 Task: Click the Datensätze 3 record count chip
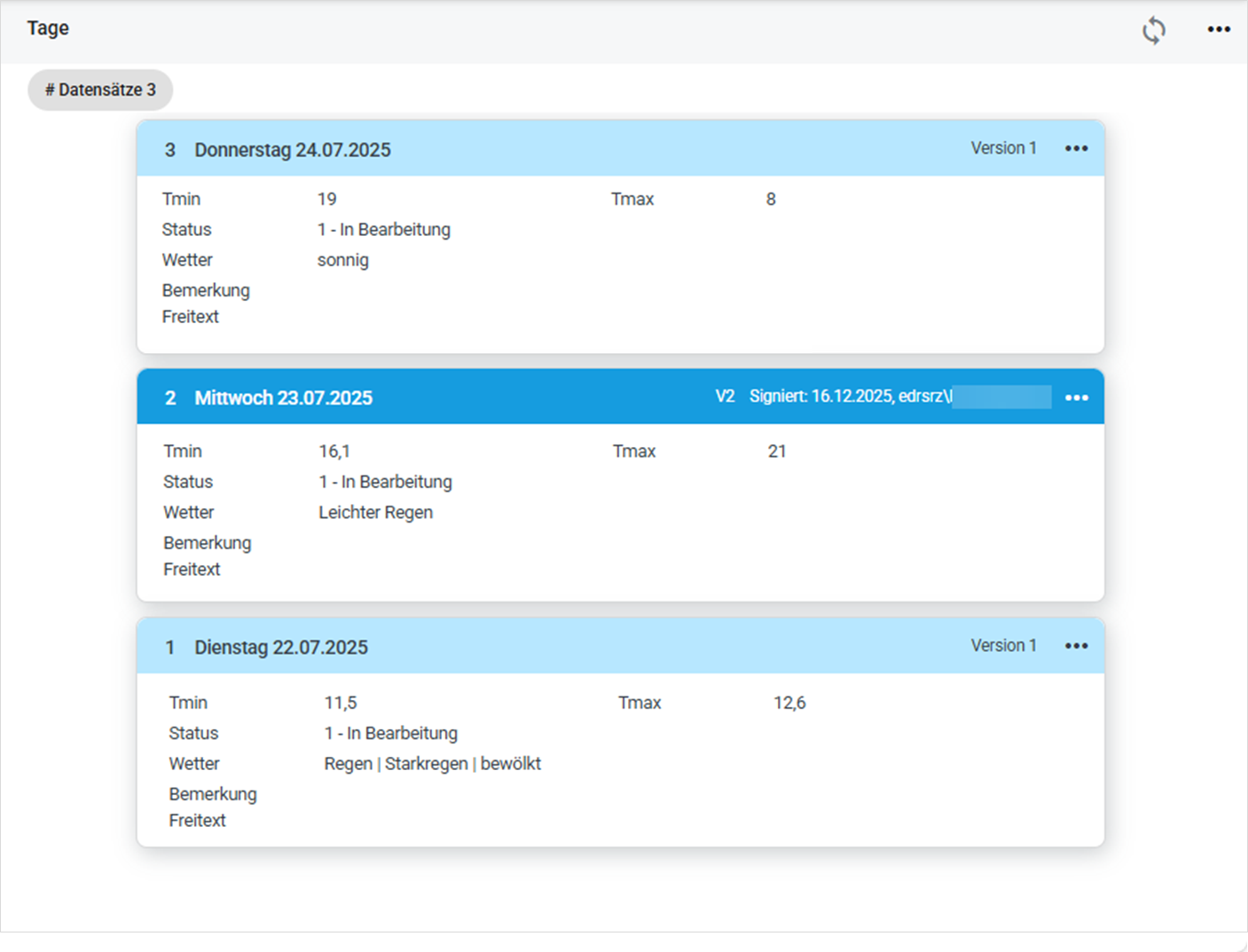click(x=100, y=90)
